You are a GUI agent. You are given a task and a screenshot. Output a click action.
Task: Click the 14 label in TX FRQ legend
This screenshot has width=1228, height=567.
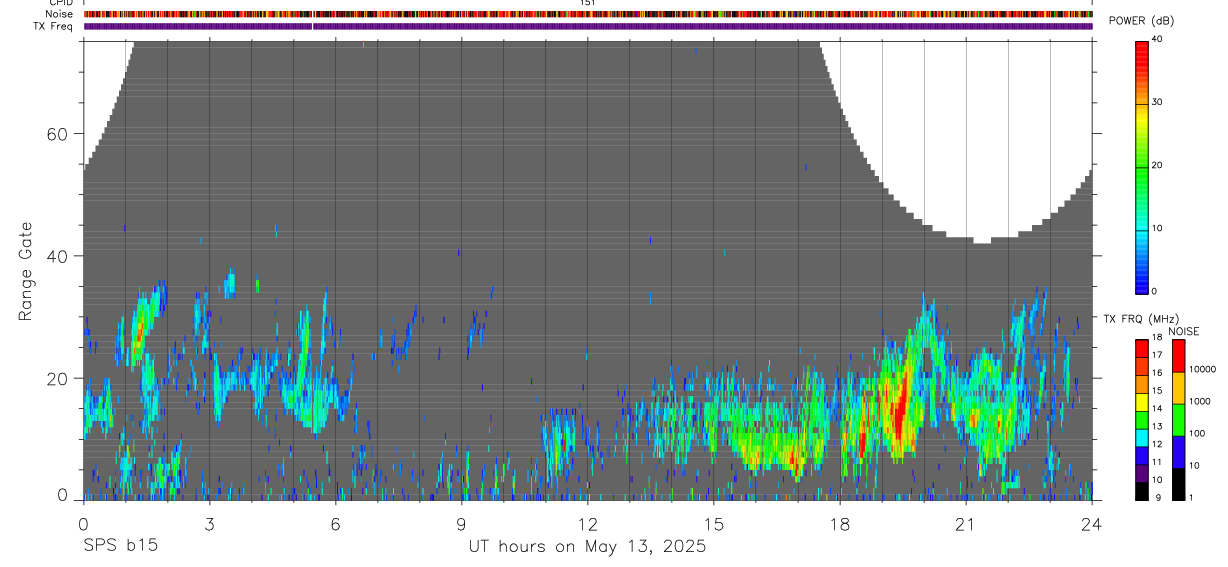click(1157, 409)
